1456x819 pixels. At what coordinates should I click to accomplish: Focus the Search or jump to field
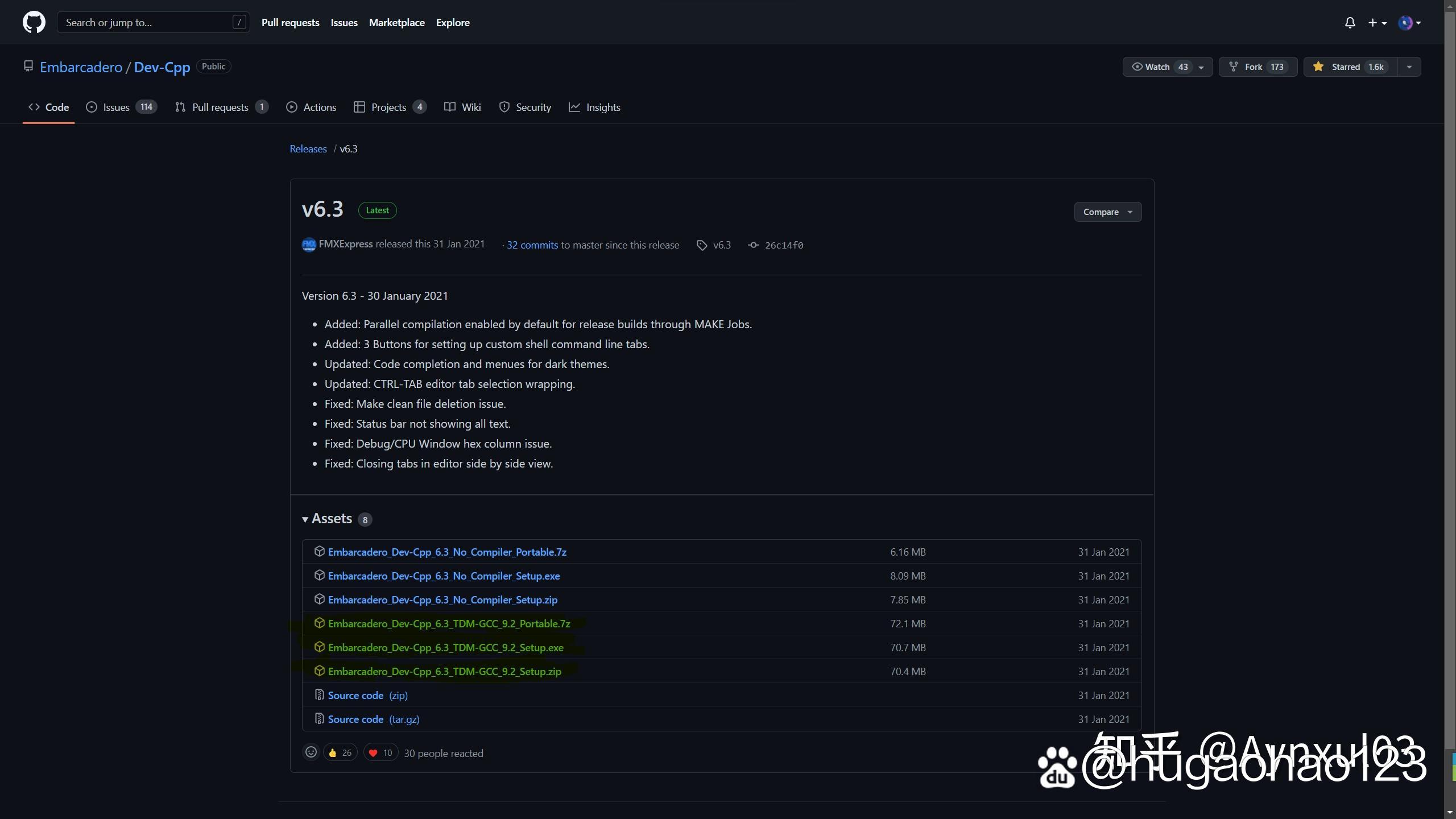153,23
